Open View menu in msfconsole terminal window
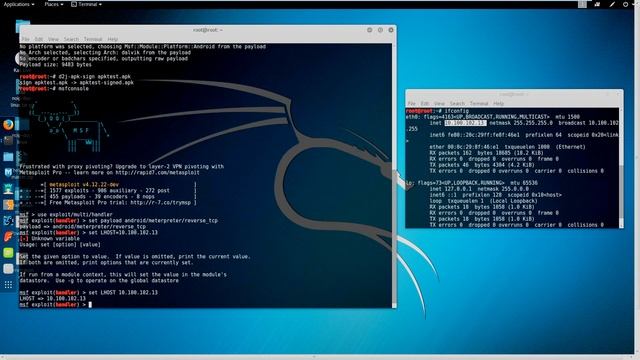The height and width of the screenshot is (360, 640). point(53,39)
